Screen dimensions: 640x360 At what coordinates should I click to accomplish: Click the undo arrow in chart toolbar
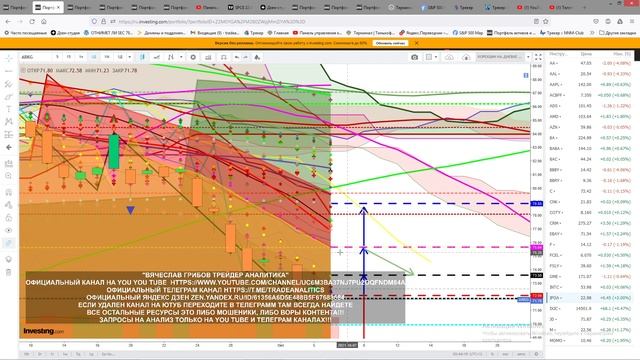click(237, 57)
